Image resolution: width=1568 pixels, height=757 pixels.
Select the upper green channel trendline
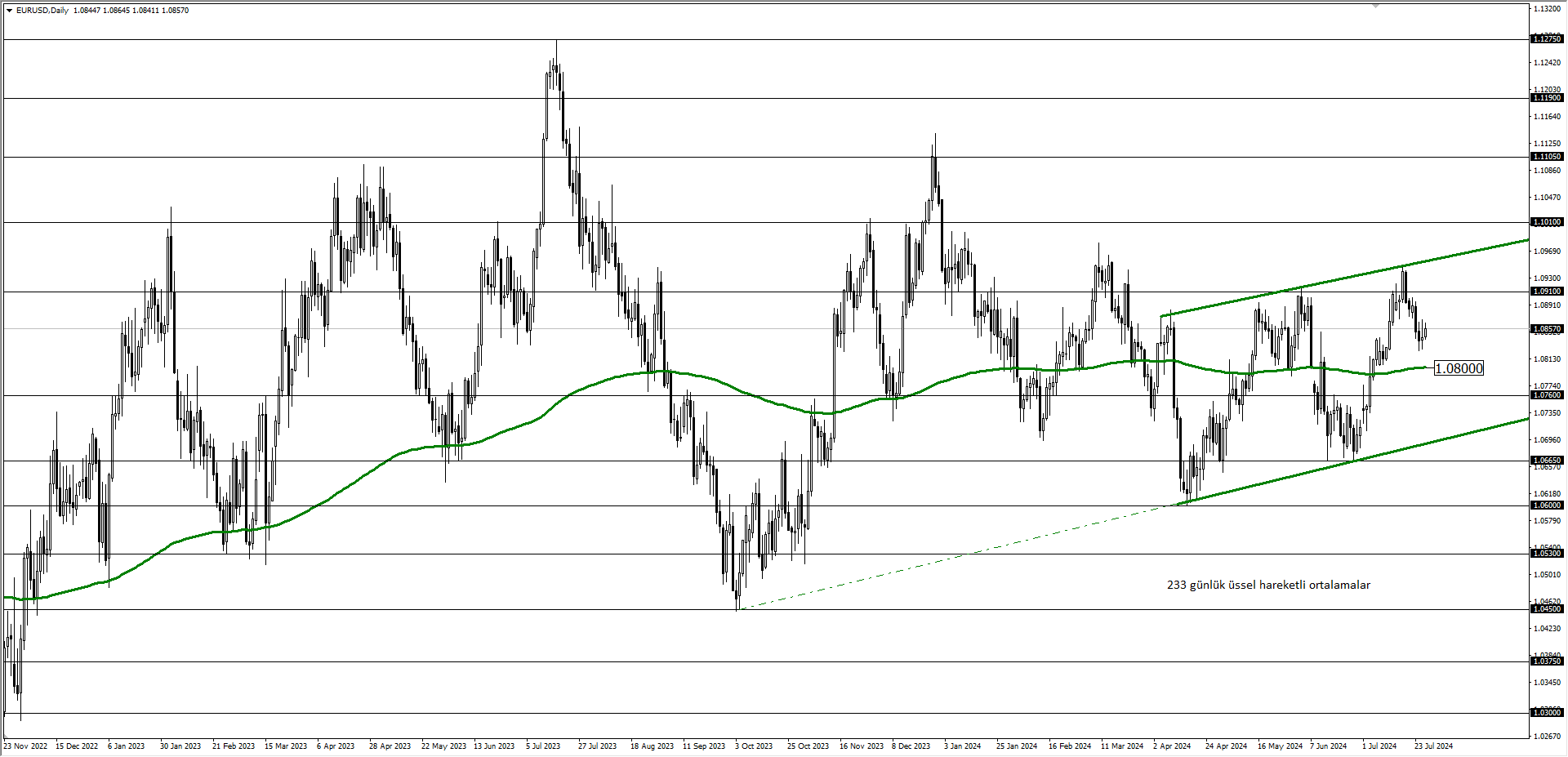tap(1344, 278)
